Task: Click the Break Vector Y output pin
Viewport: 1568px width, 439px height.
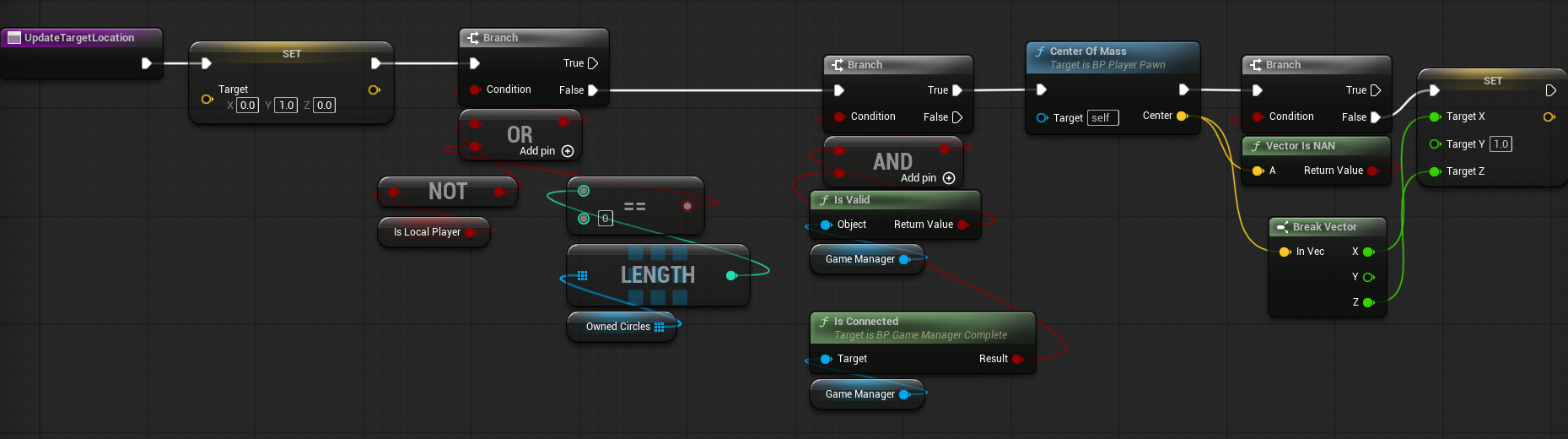Action: pos(1368,277)
